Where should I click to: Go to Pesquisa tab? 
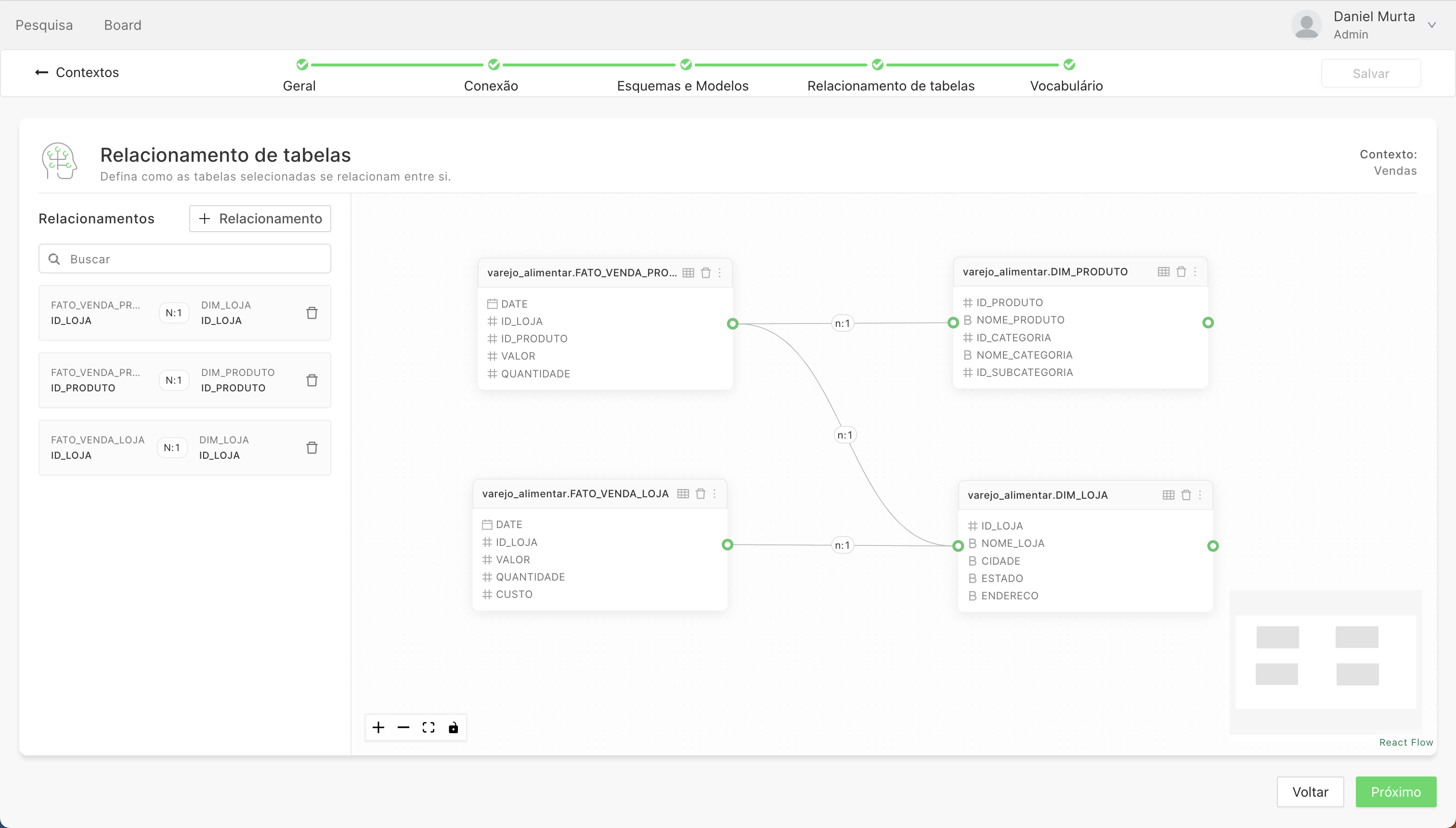point(44,25)
